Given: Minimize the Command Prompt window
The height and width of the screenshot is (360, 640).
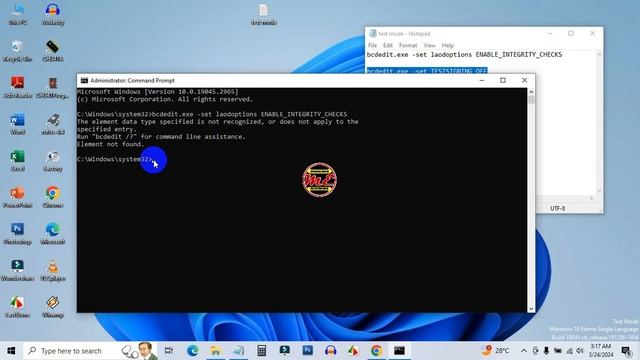Looking at the screenshot, I should 482,80.
